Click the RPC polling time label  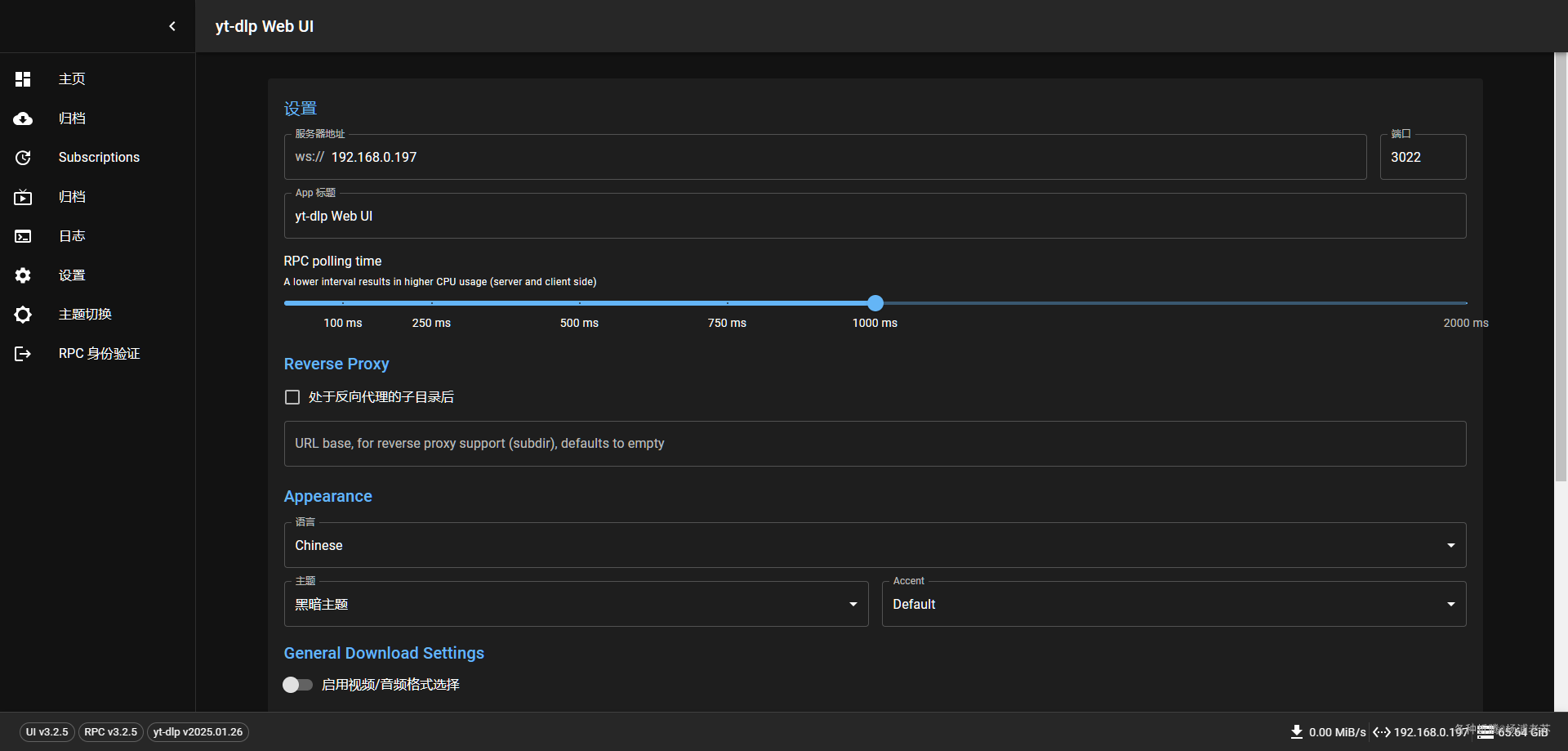click(332, 262)
